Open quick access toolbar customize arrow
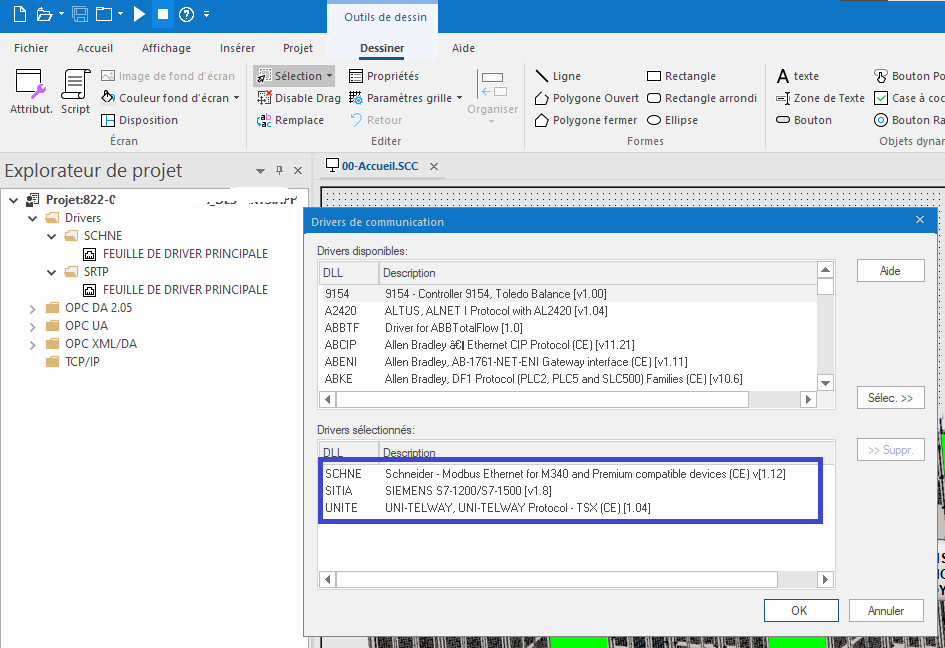 click(x=206, y=14)
